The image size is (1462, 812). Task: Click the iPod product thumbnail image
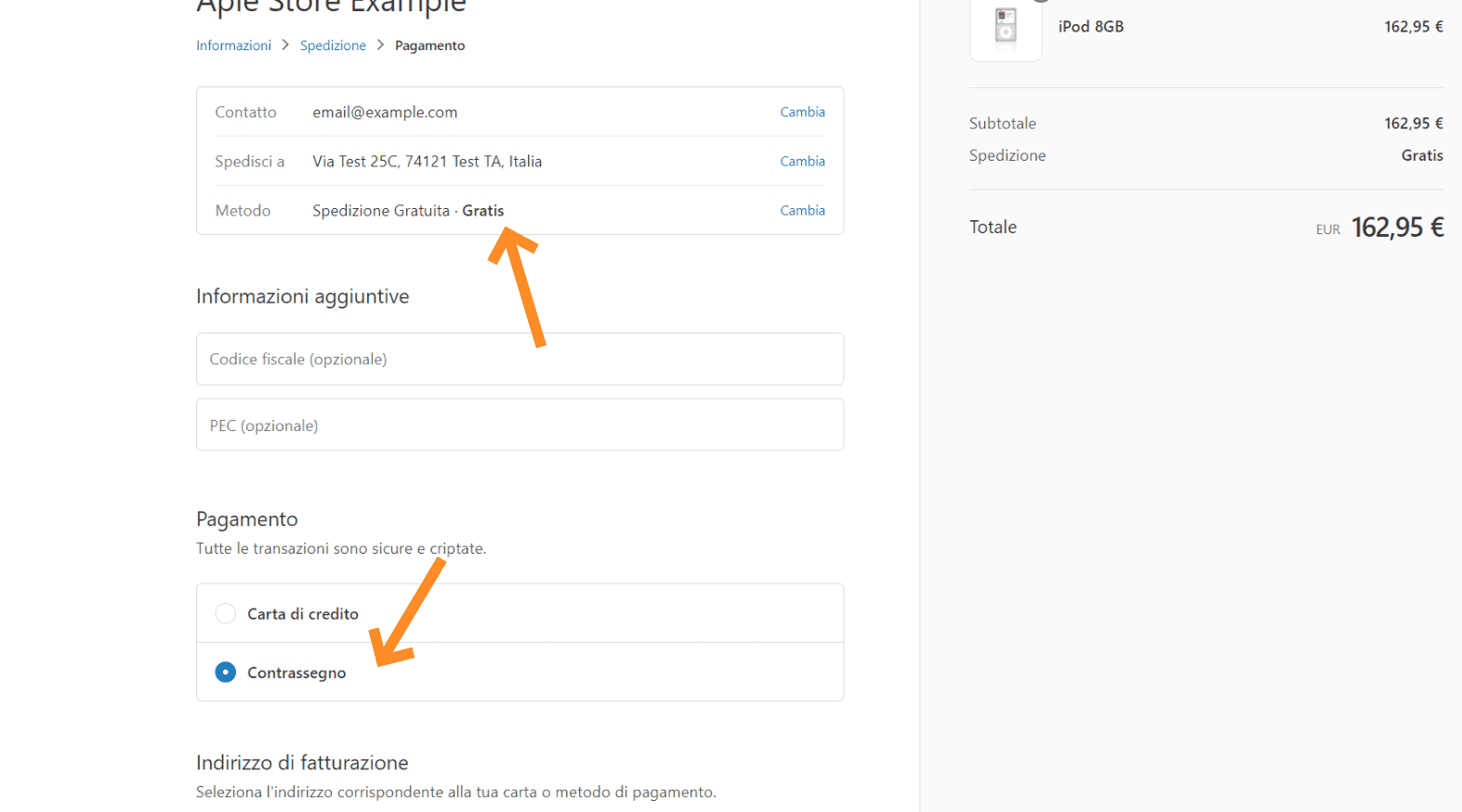(1005, 28)
